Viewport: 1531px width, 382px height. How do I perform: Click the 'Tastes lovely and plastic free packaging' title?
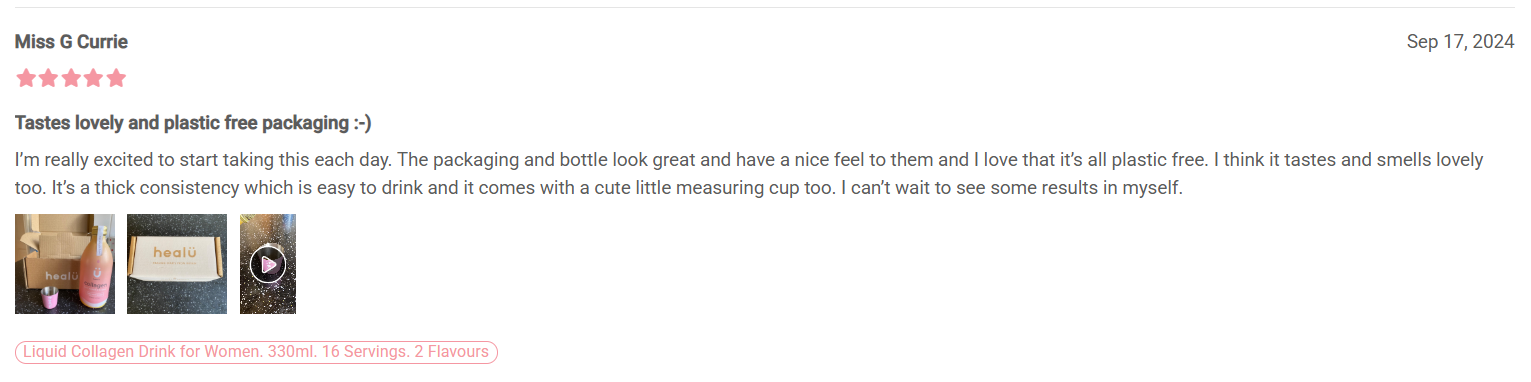click(x=193, y=123)
